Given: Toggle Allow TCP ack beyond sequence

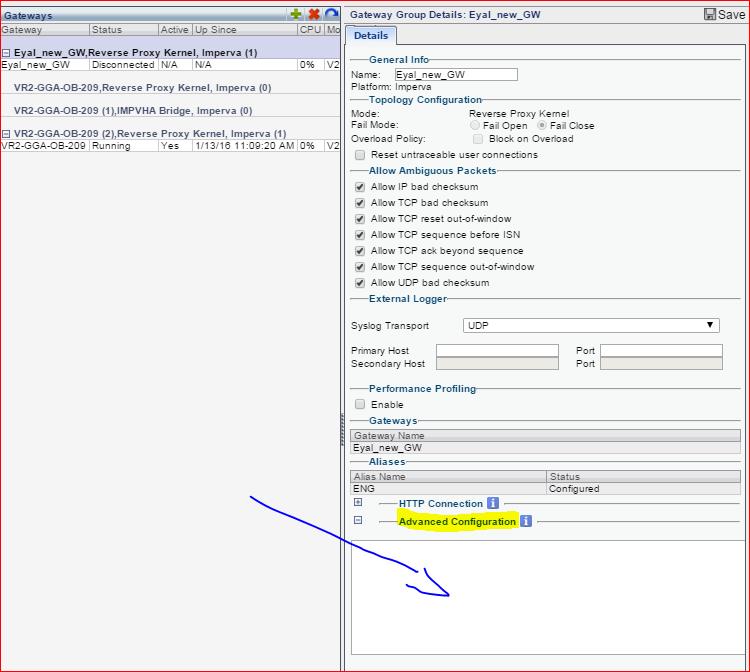Looking at the screenshot, I should 360,251.
